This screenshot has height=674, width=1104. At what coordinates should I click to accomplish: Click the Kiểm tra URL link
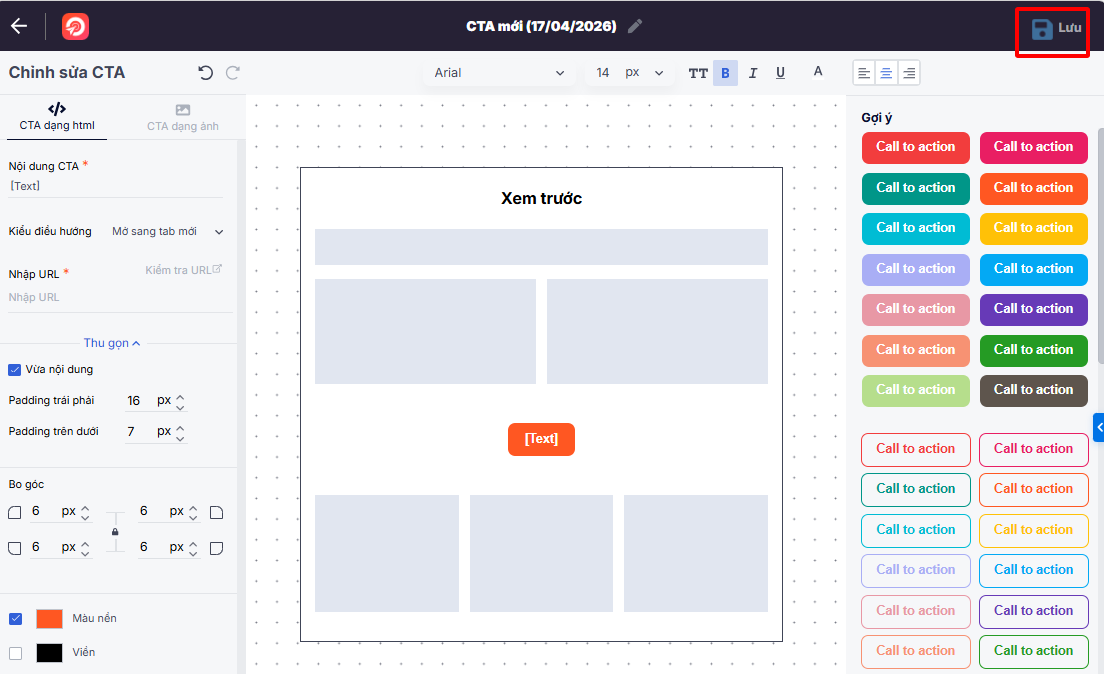[183, 270]
